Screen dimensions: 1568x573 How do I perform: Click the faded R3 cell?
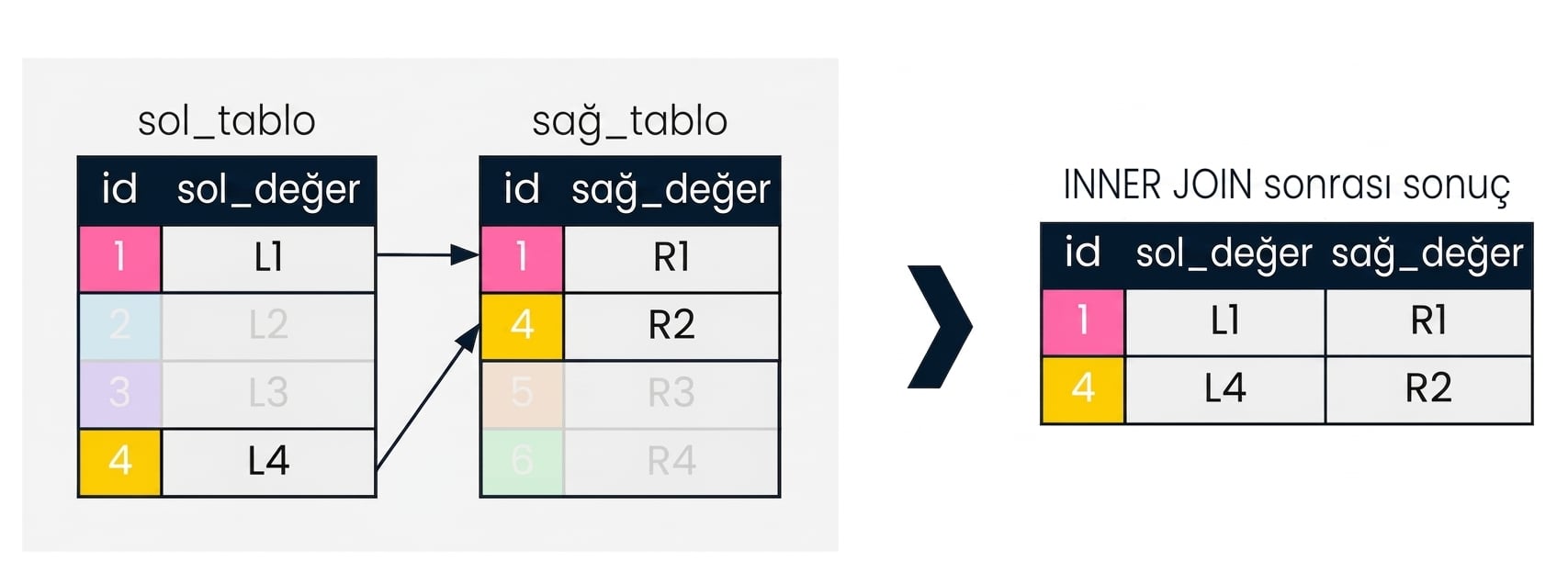(671, 394)
